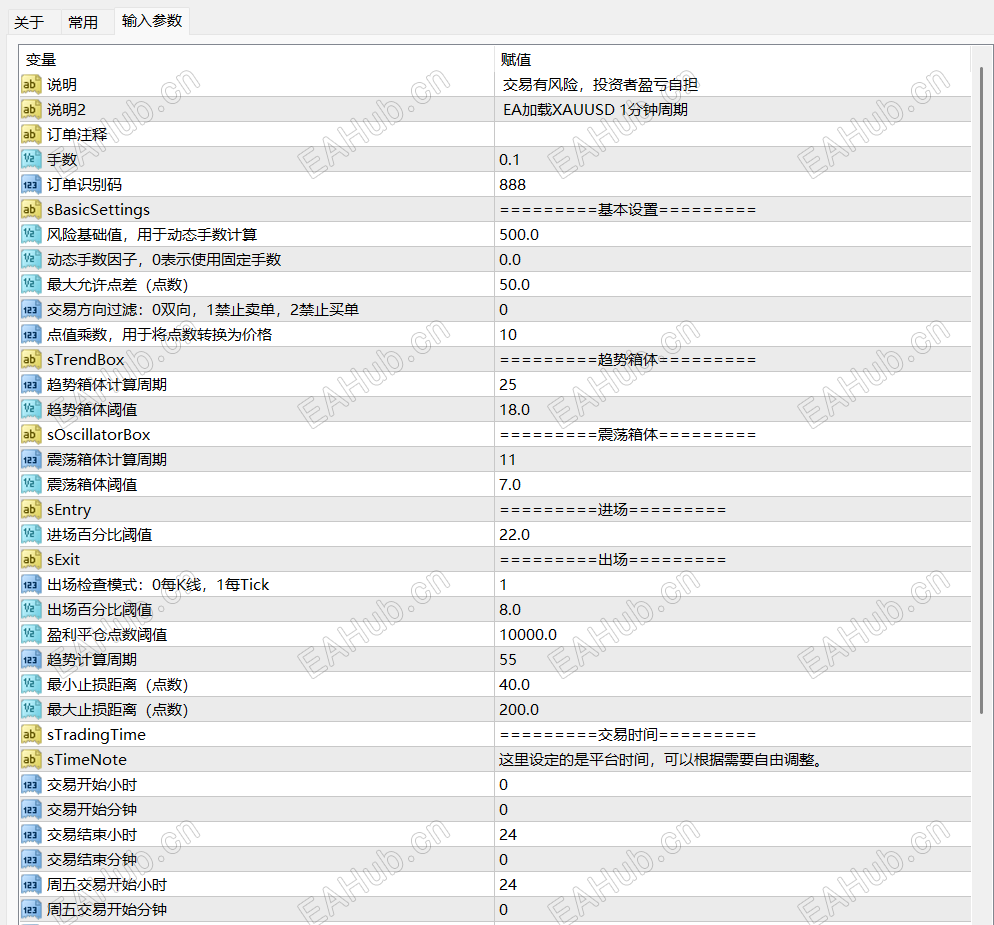Click the string icon beside sOscillatorBox

coord(30,434)
